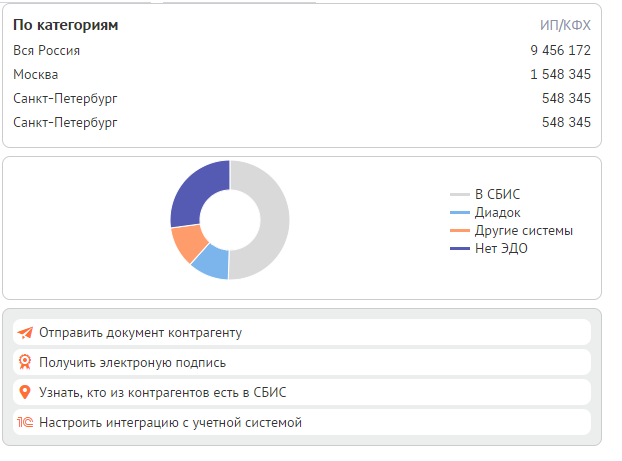
Task: Click the orange donut chart segment
Action: click(x=188, y=242)
